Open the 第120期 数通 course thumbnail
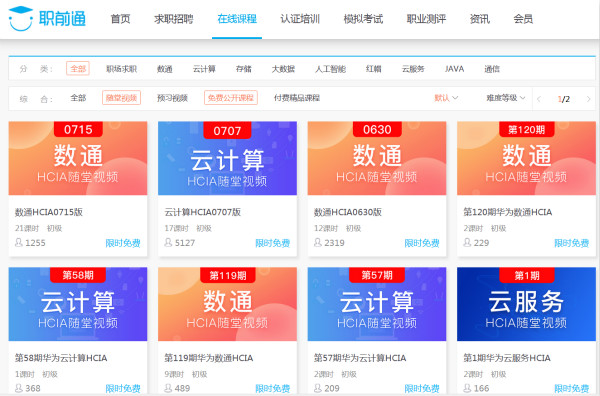This screenshot has height=396, width=600. click(527, 158)
